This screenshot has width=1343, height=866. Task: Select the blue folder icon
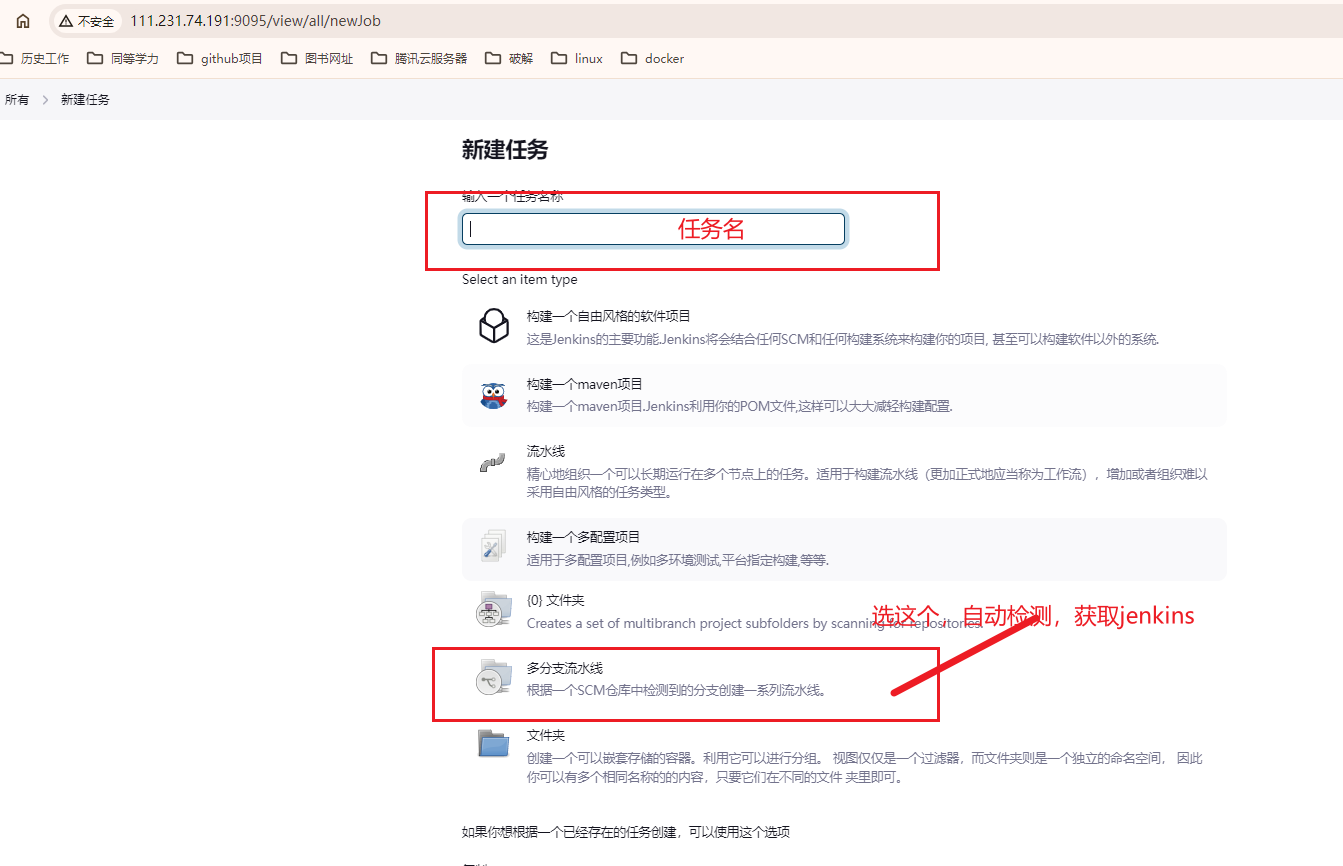click(494, 743)
